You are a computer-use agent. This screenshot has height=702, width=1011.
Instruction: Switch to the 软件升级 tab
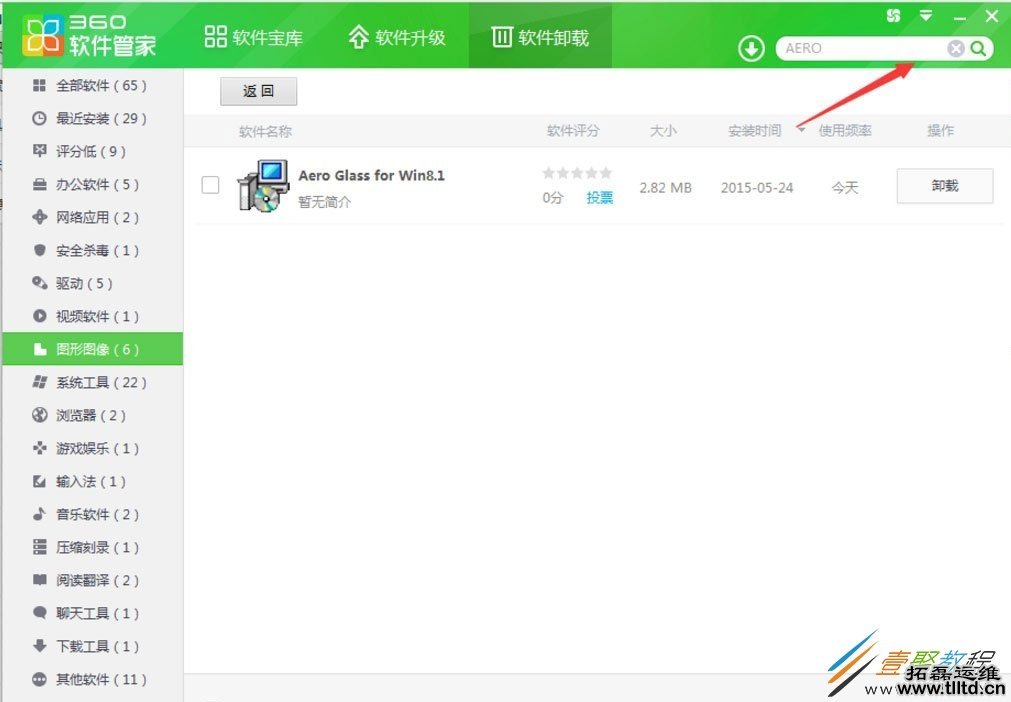click(x=397, y=35)
